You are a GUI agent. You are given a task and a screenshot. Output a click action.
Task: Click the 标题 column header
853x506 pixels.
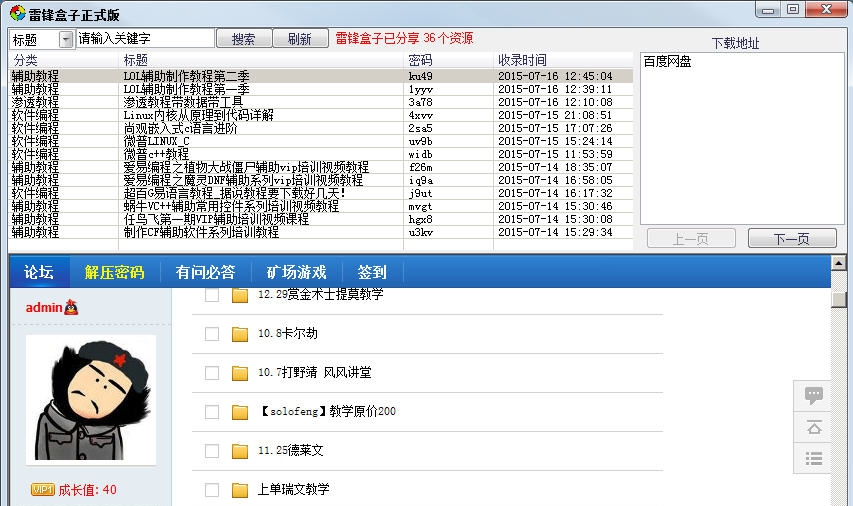[x=261, y=60]
